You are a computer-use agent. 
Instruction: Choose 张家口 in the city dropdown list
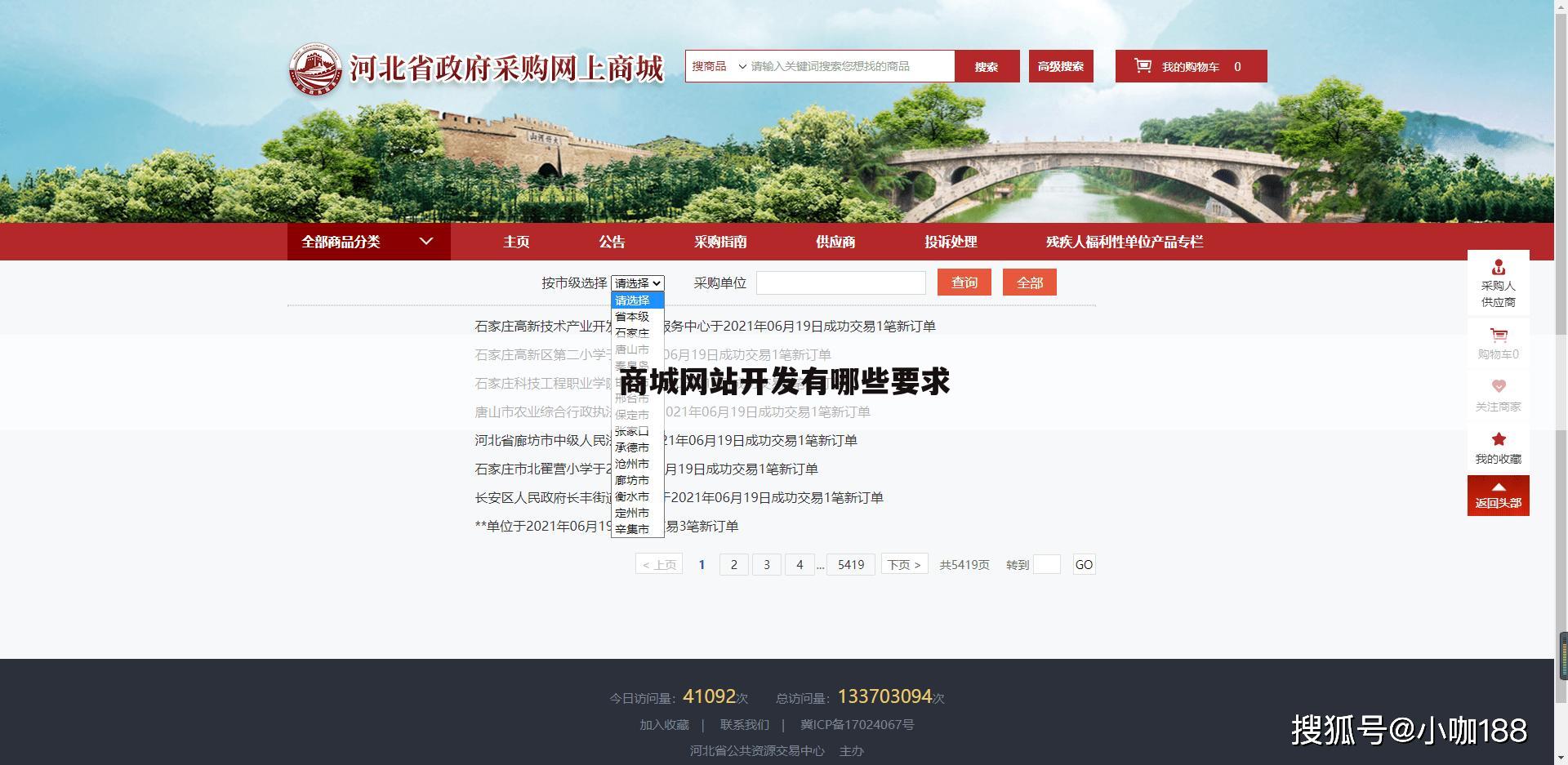[637, 431]
